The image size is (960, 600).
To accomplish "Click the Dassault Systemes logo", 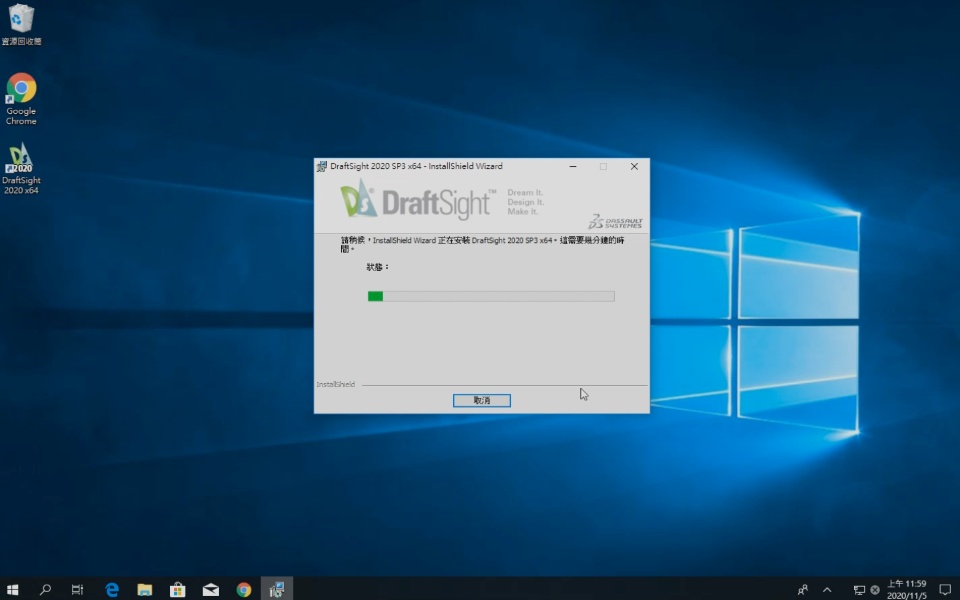I will click(615, 222).
